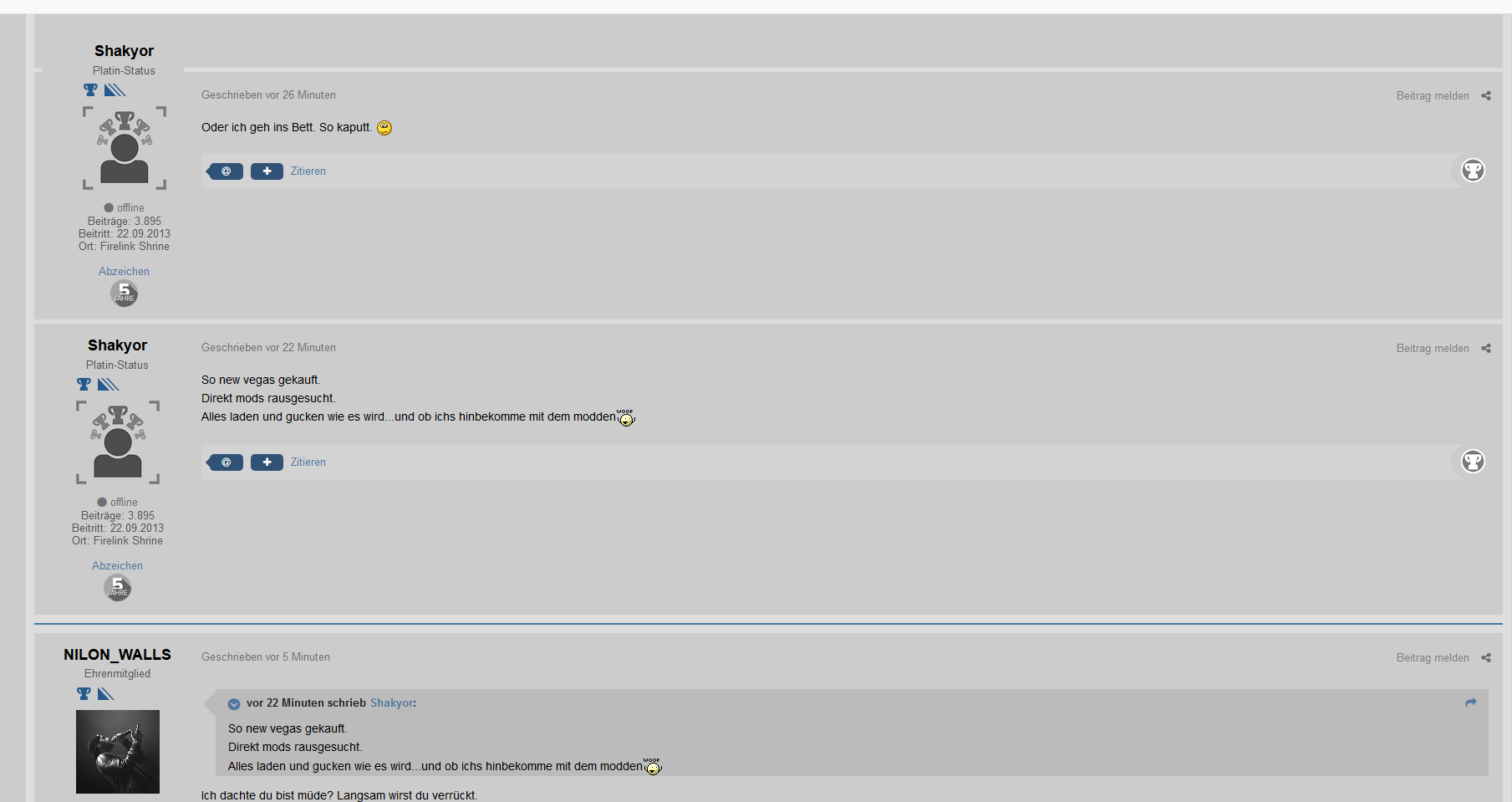Click the @ mention button in first post
This screenshot has height=802, width=1512.
click(x=225, y=171)
